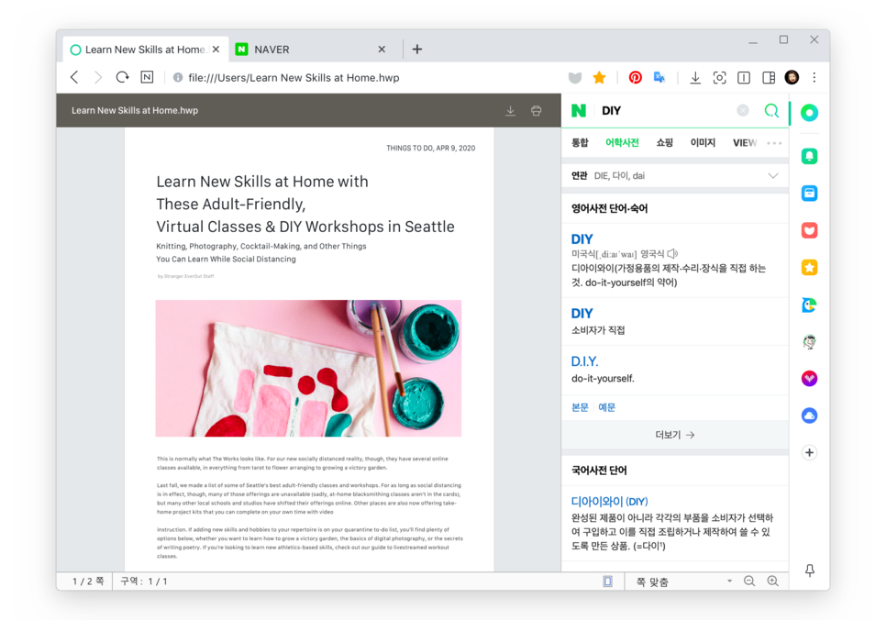Click the 구역: 1 / 1 status text

tap(144, 581)
